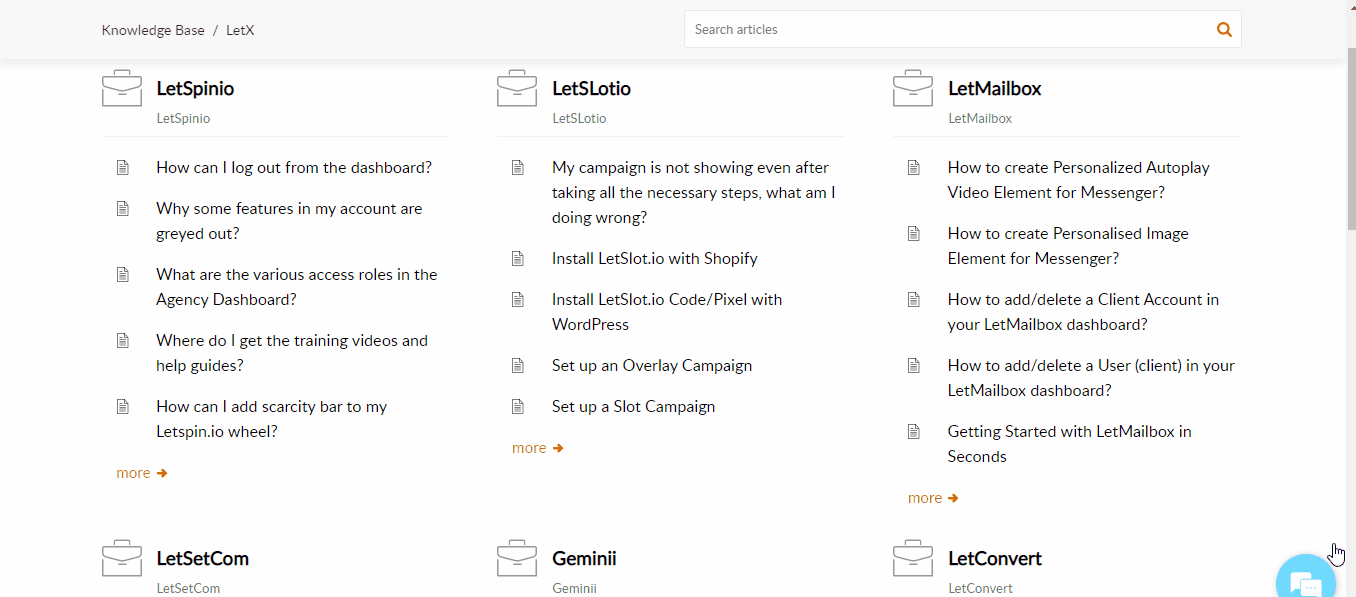The width and height of the screenshot is (1356, 597).
Task: Click document icon beside 'Set up a Slot Campaign'
Action: pos(518,407)
